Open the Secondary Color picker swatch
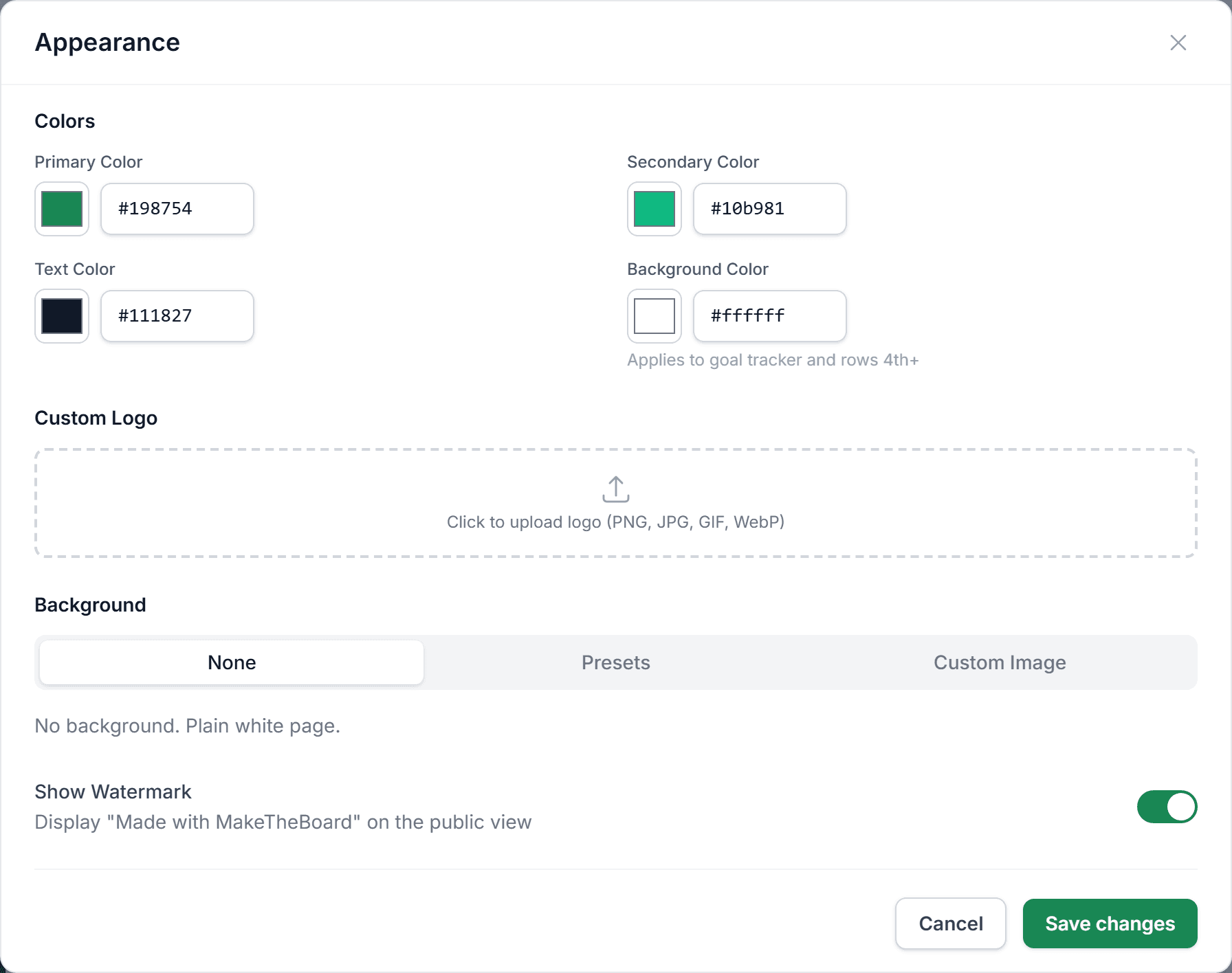The width and height of the screenshot is (1232, 973). [x=654, y=209]
